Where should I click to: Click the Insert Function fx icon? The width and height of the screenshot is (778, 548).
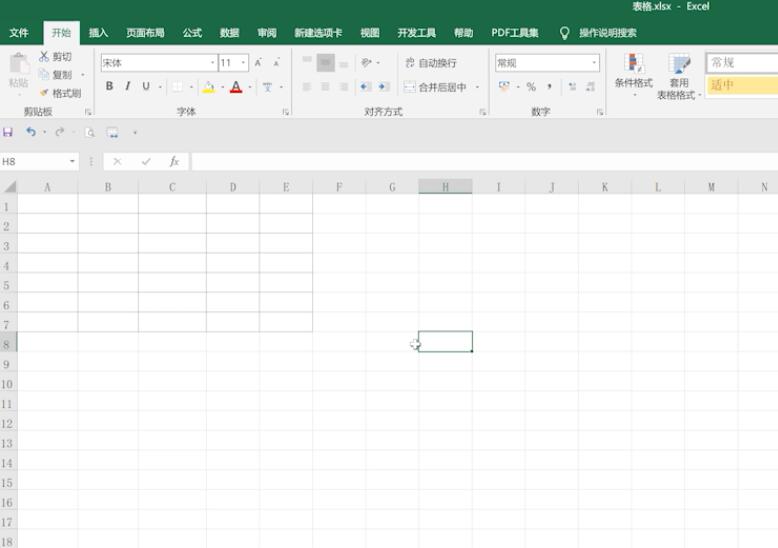[174, 161]
